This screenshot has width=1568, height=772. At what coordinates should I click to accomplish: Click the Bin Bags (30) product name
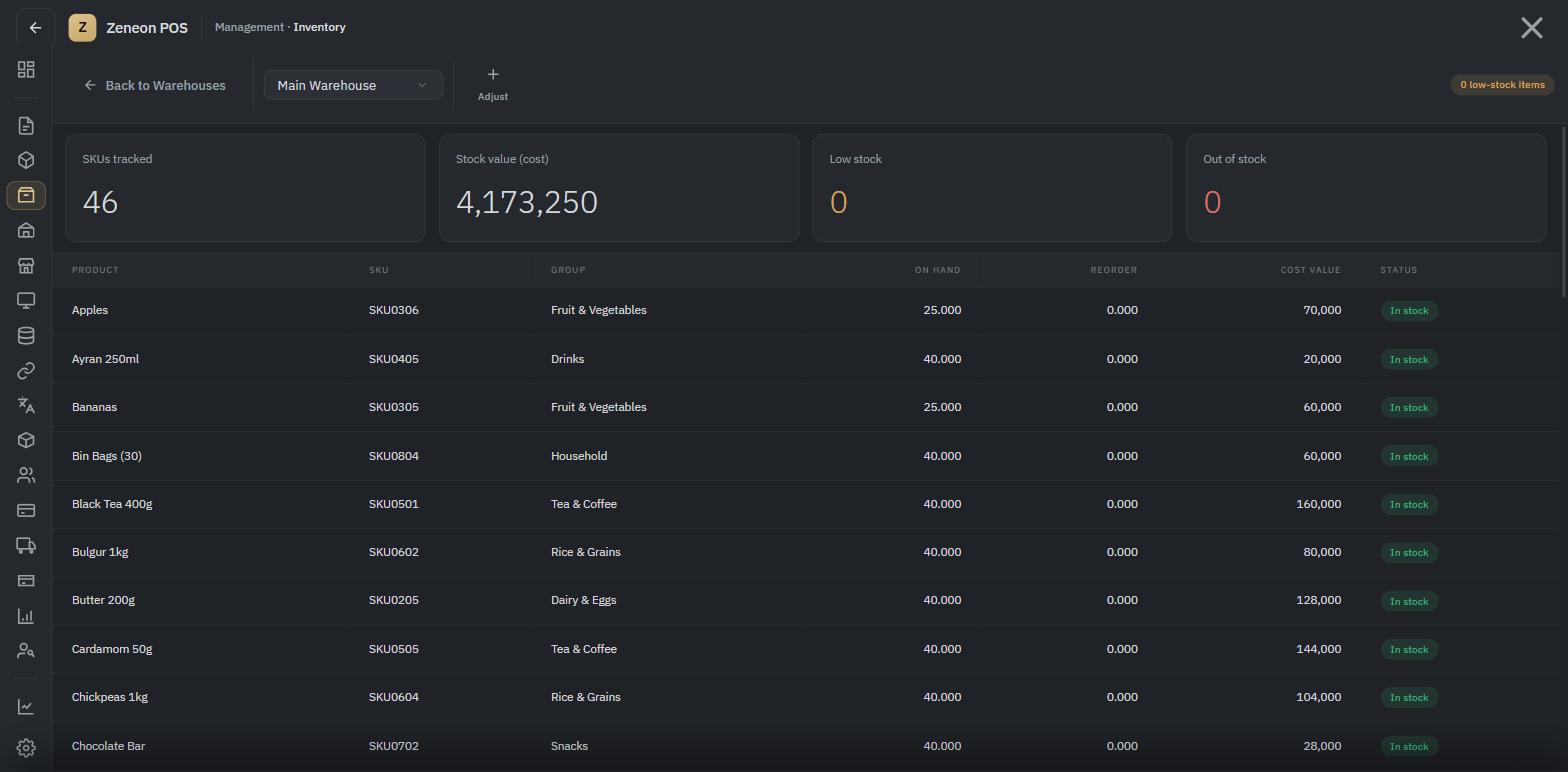coord(107,456)
